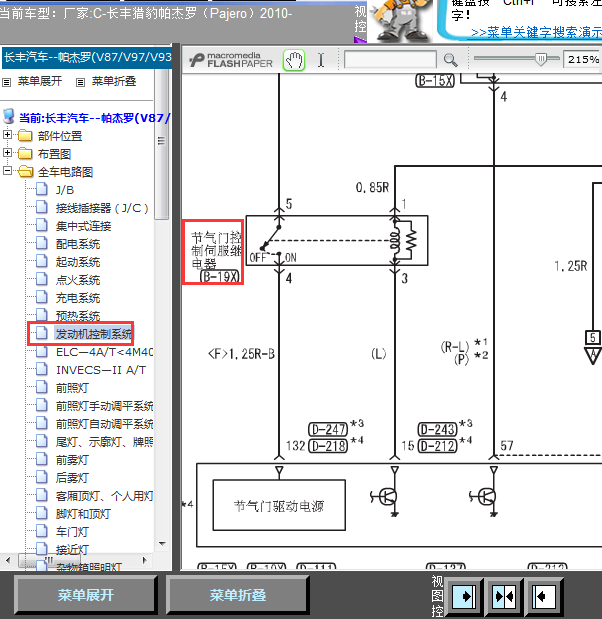This screenshot has height=619, width=602.
Task: Expand the 部件位置 tree node
Action: (x=7, y=135)
